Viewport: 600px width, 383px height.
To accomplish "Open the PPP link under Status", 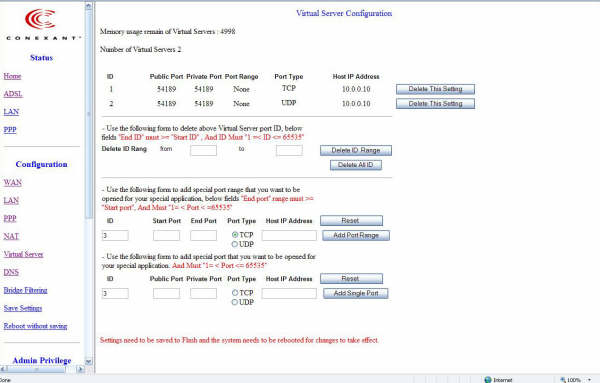I will (10, 130).
